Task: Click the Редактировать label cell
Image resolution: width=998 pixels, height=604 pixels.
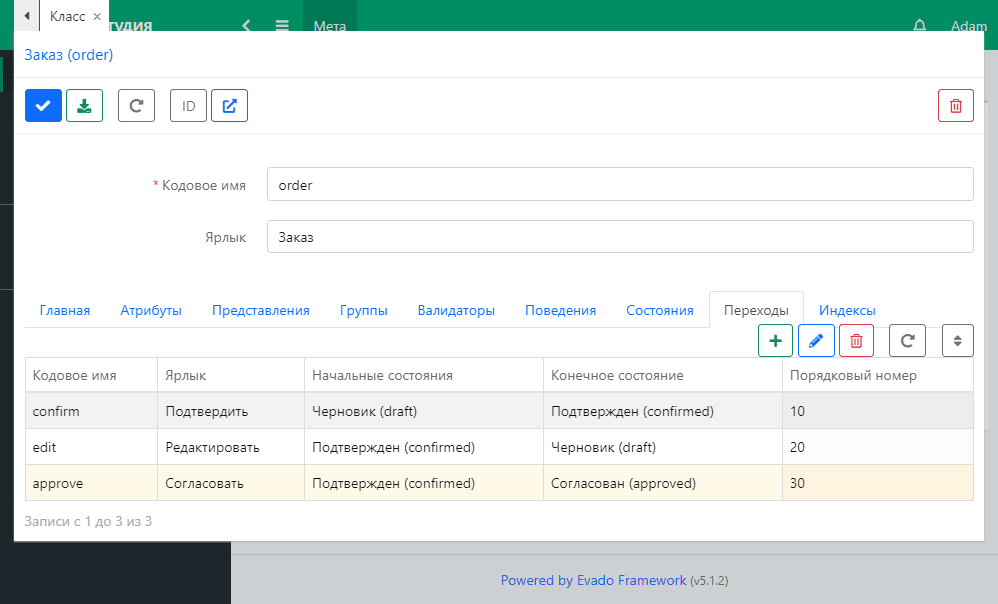Action: click(231, 447)
